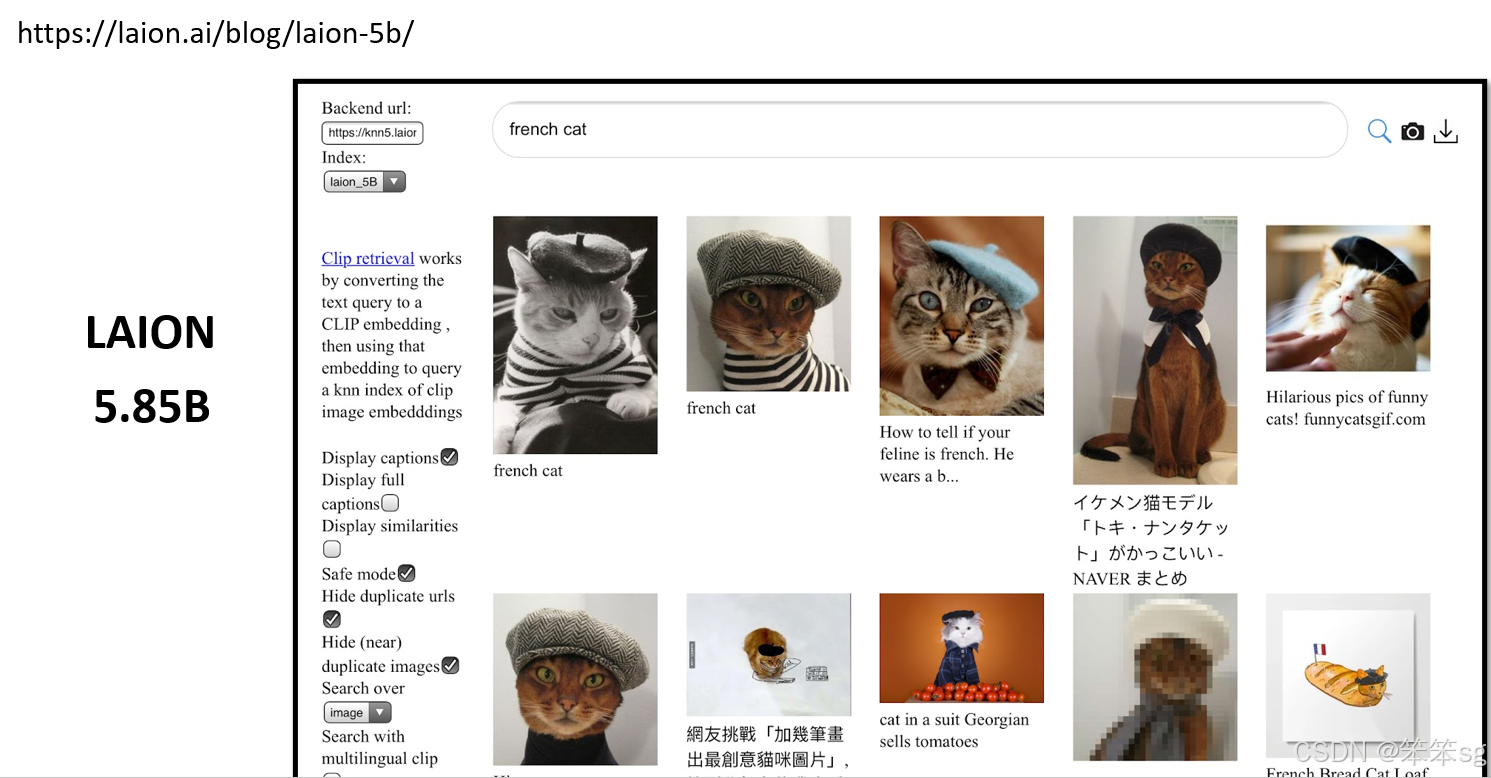The width and height of the screenshot is (1491, 778).
Task: Toggle the Hide duplicate urls checkbox
Action: click(332, 619)
